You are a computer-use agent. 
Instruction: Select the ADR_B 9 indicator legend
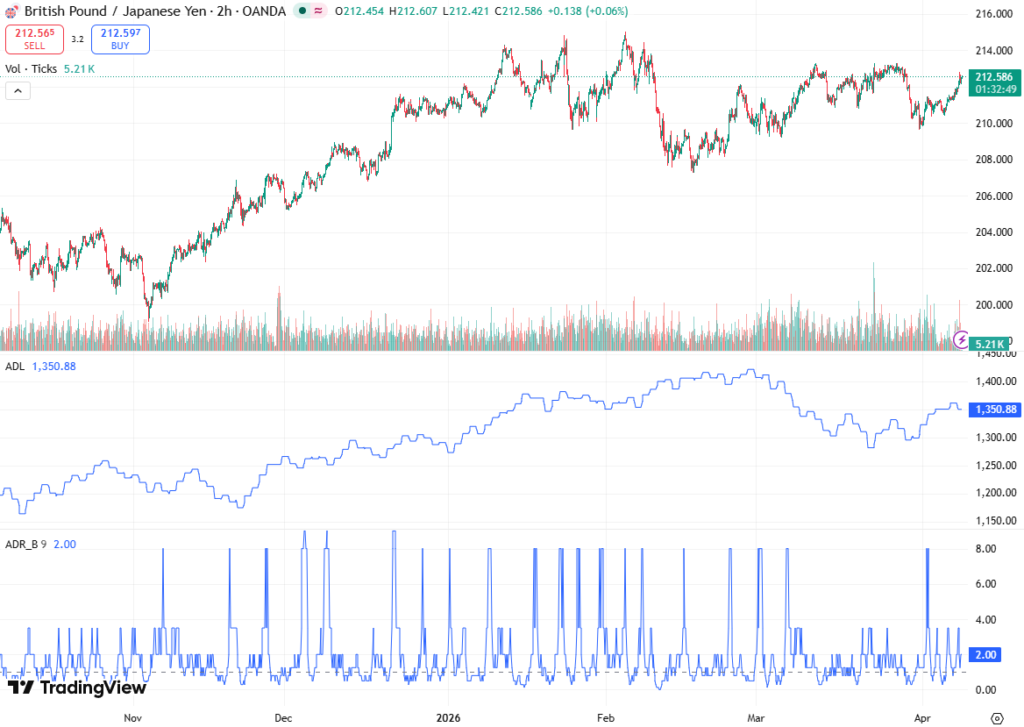point(28,544)
